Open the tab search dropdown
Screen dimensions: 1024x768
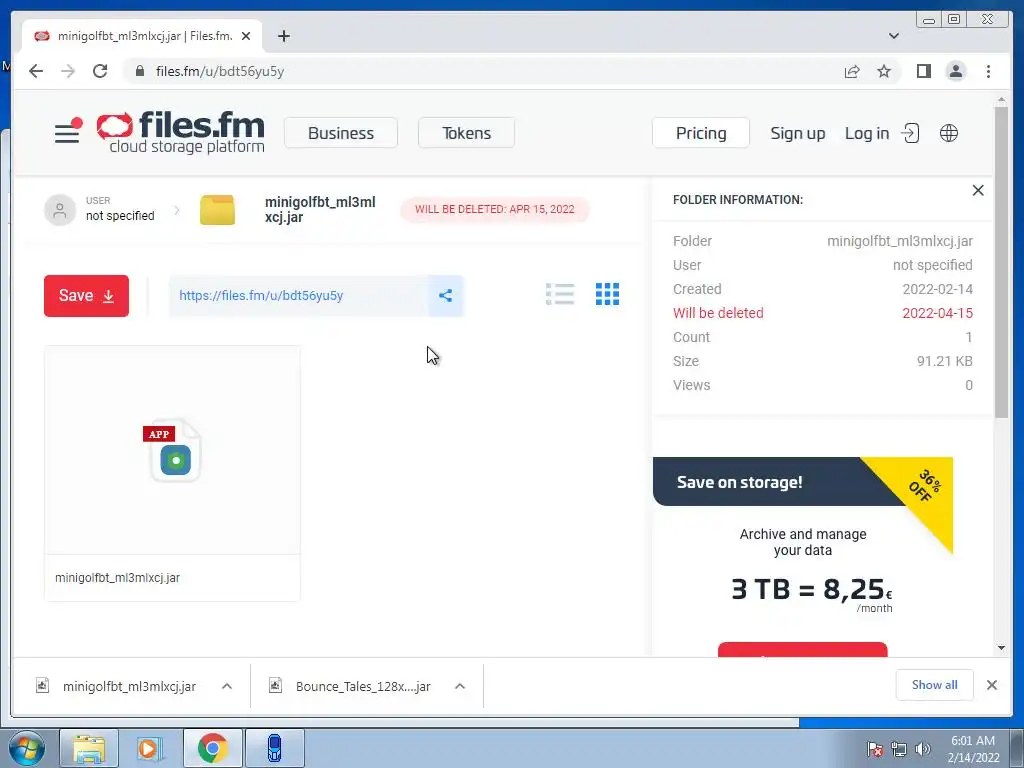pos(893,36)
